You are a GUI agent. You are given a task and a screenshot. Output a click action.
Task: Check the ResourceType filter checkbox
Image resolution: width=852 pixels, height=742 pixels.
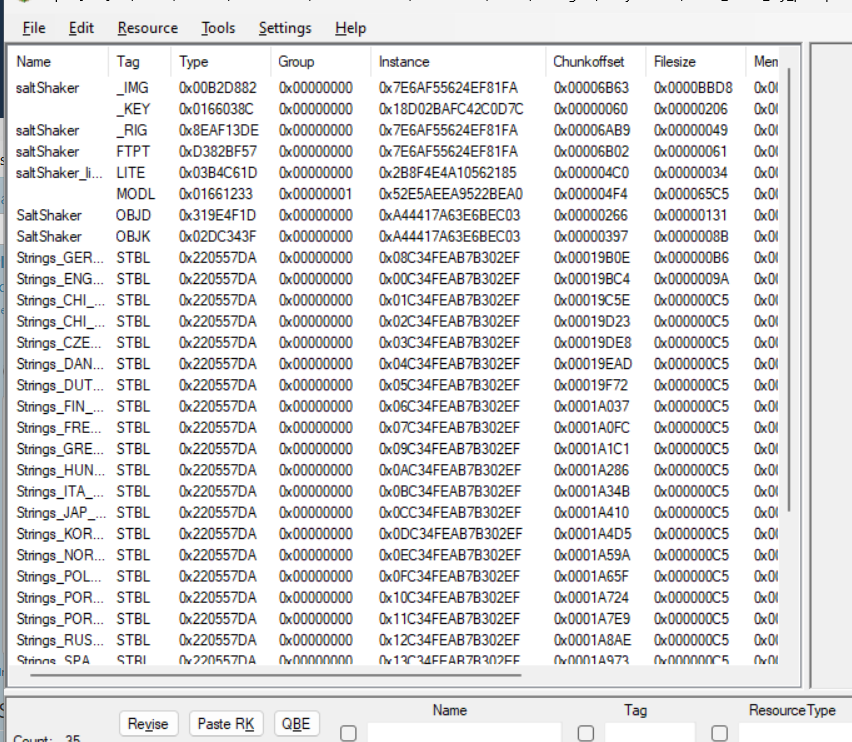tap(719, 733)
